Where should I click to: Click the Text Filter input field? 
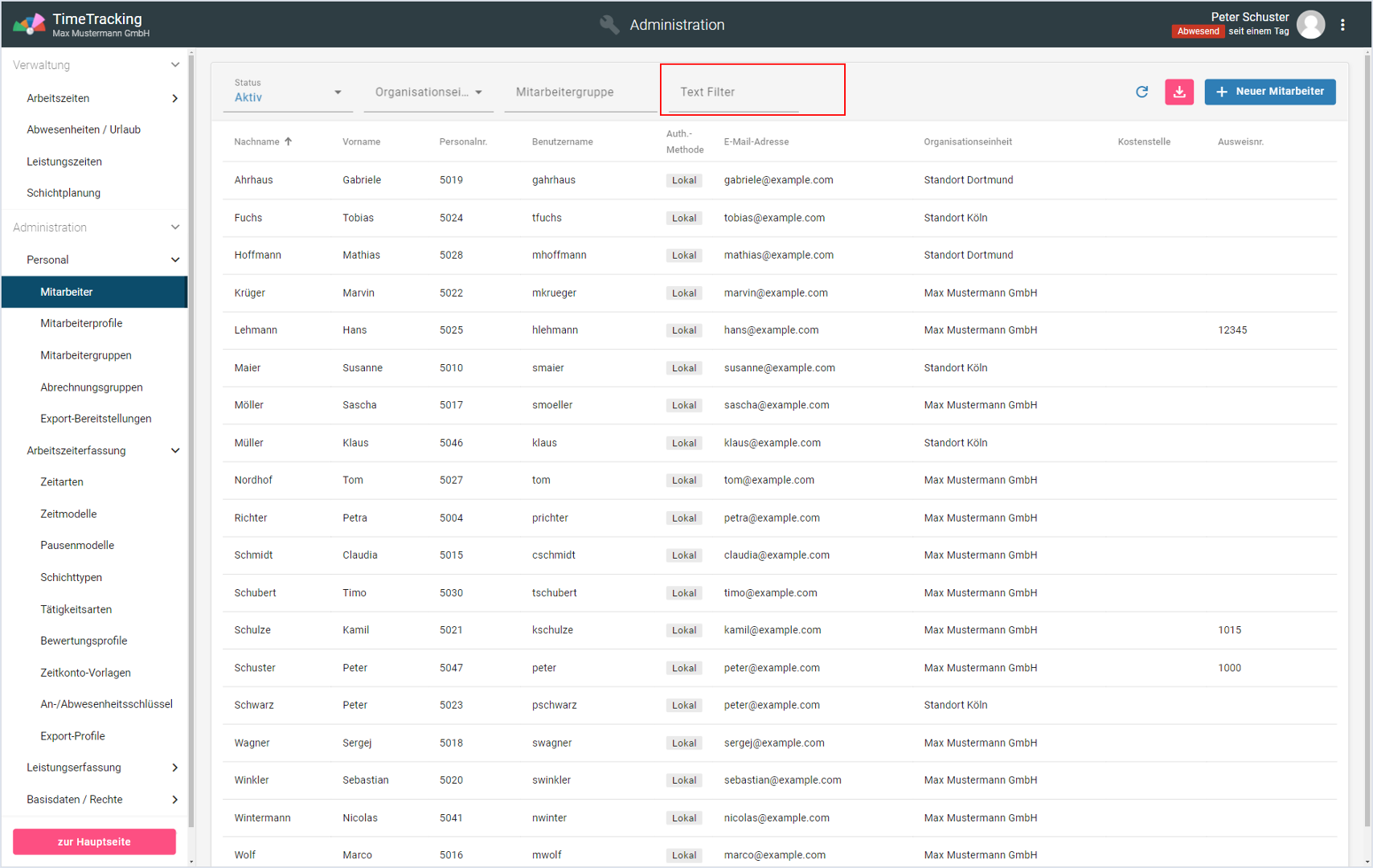[733, 92]
